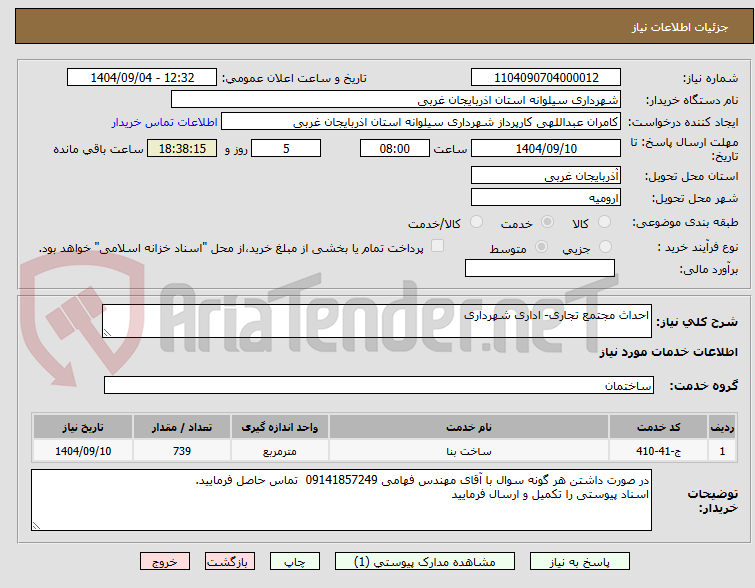The width and height of the screenshot is (755, 588).
Task: Click the پاسخ به نیاز button
Action: pos(580,562)
